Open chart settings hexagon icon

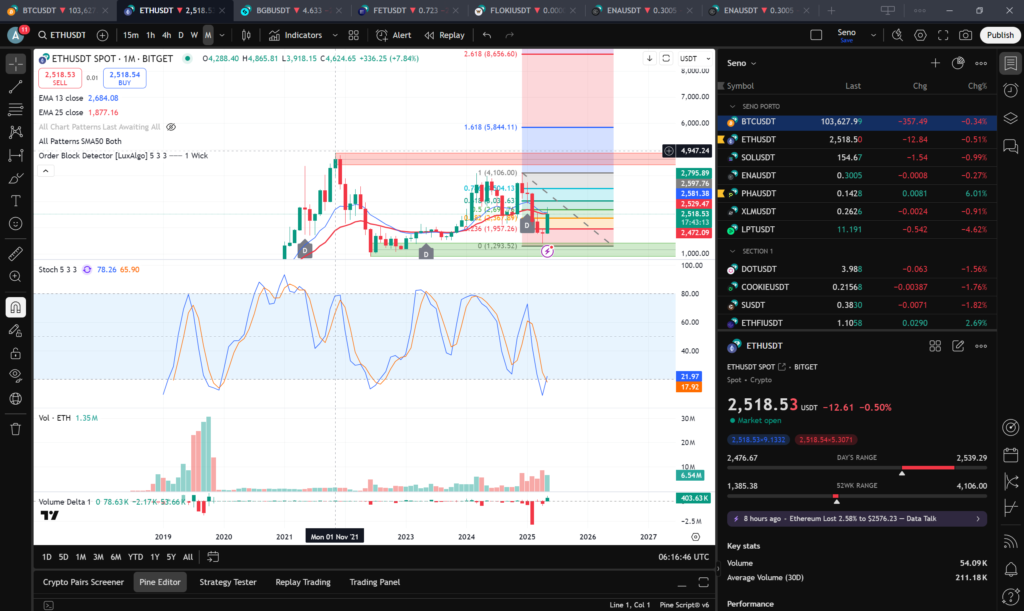920,35
